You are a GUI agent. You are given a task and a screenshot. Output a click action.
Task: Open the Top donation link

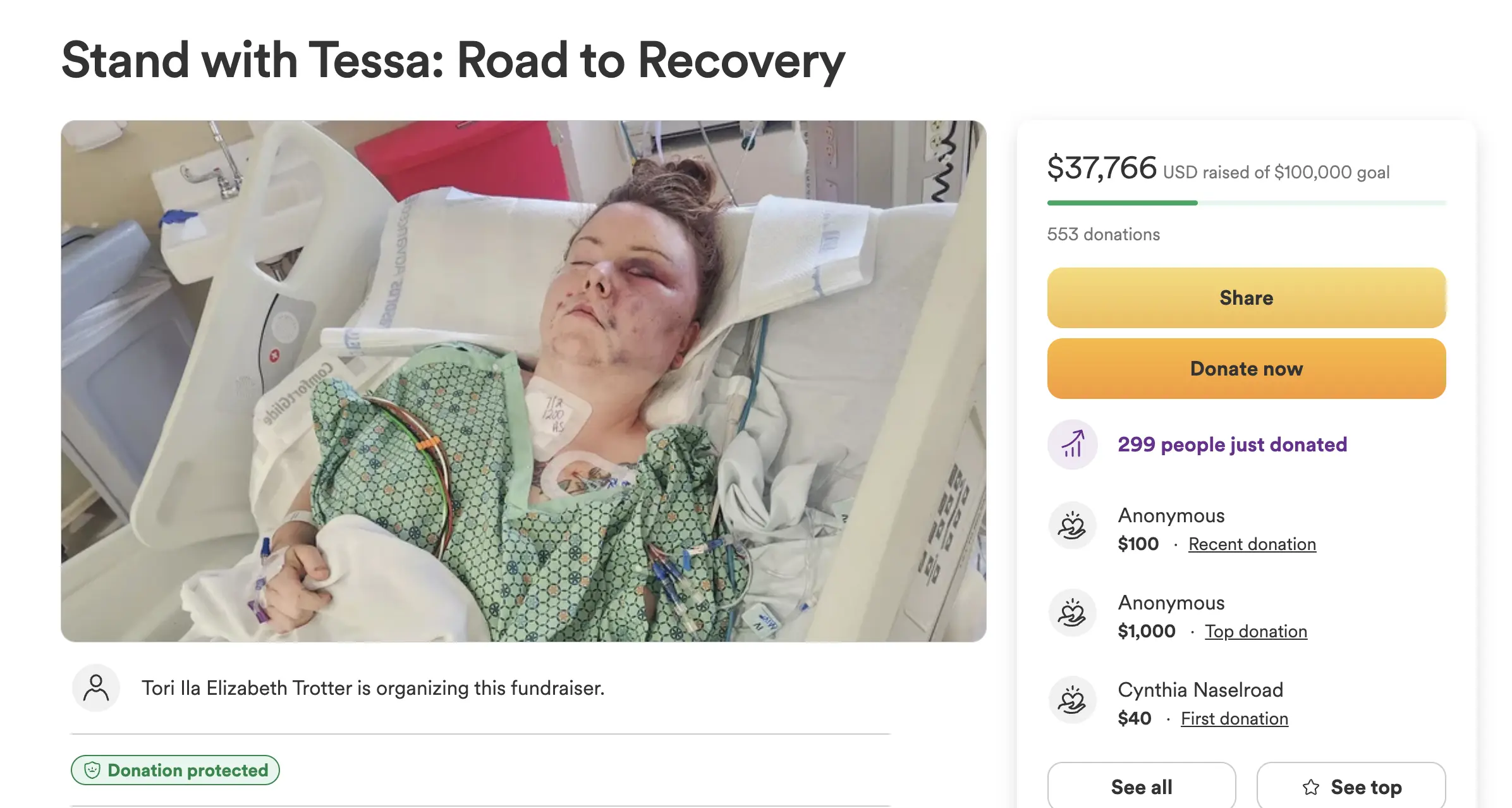tap(1256, 631)
